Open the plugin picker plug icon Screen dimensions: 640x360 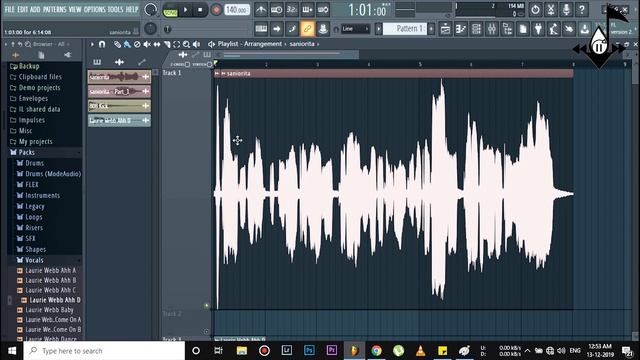538,29
